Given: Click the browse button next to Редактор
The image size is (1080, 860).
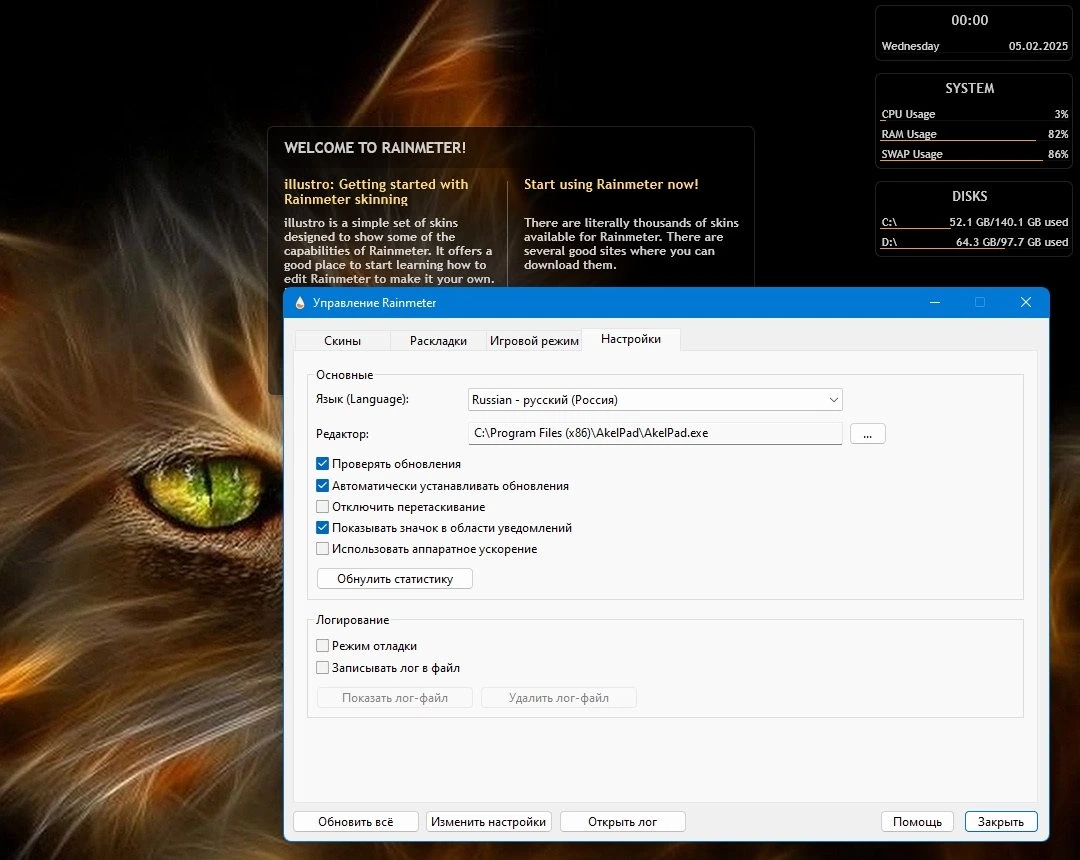Looking at the screenshot, I should [868, 434].
